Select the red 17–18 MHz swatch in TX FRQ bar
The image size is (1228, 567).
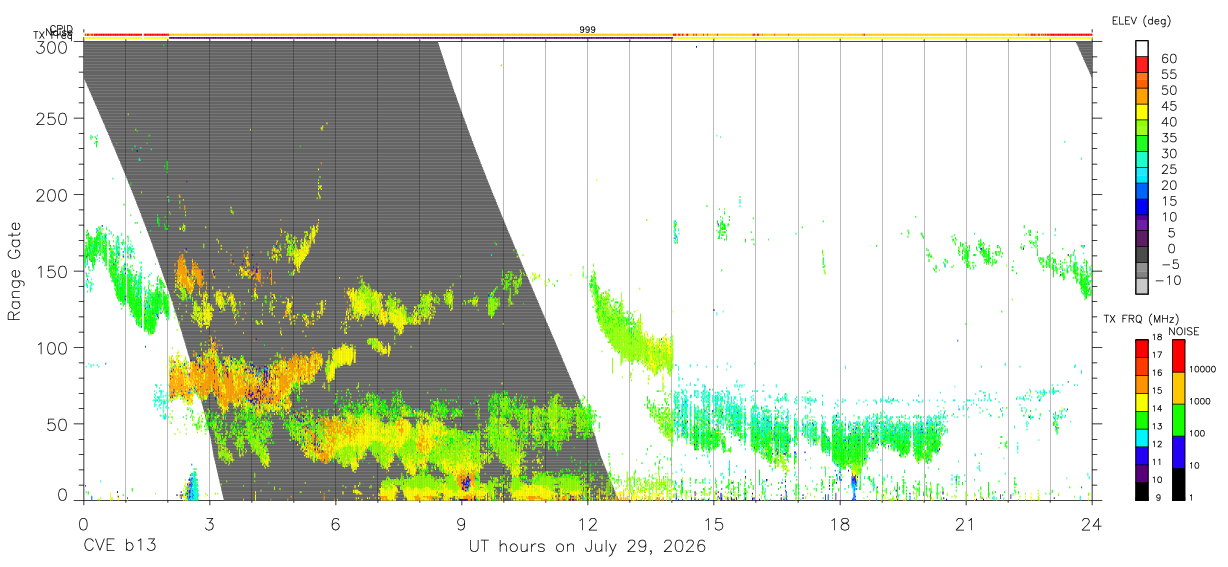(1142, 347)
